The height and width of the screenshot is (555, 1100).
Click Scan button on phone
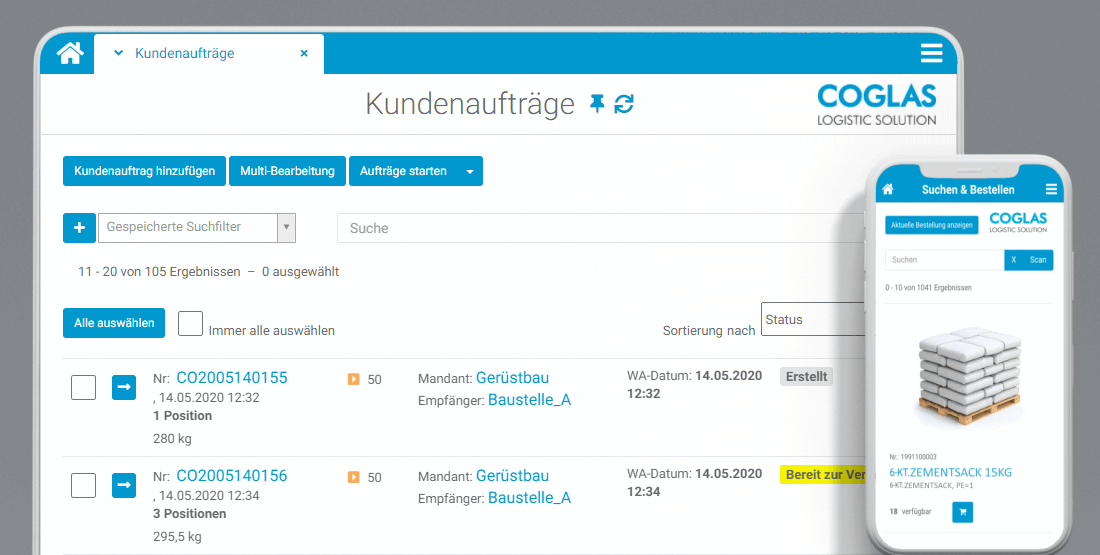coord(1038,260)
